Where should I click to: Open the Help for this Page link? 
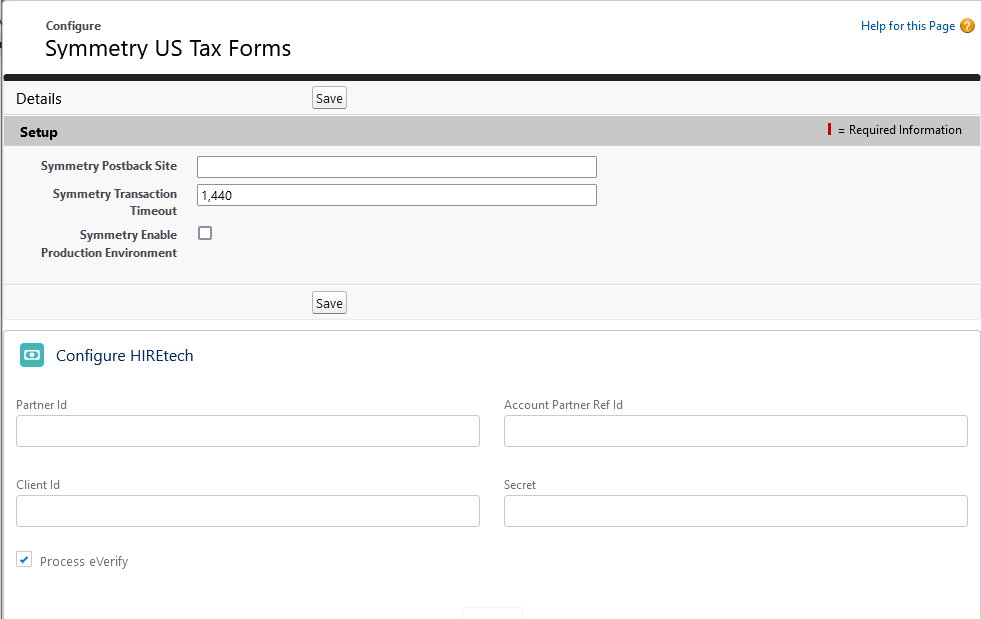(x=907, y=26)
